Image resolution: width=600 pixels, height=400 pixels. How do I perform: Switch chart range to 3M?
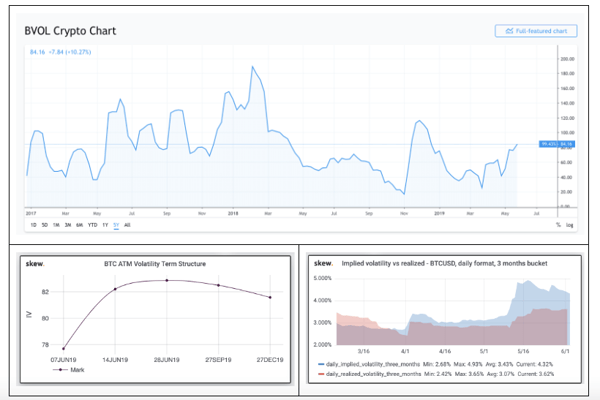(68, 224)
